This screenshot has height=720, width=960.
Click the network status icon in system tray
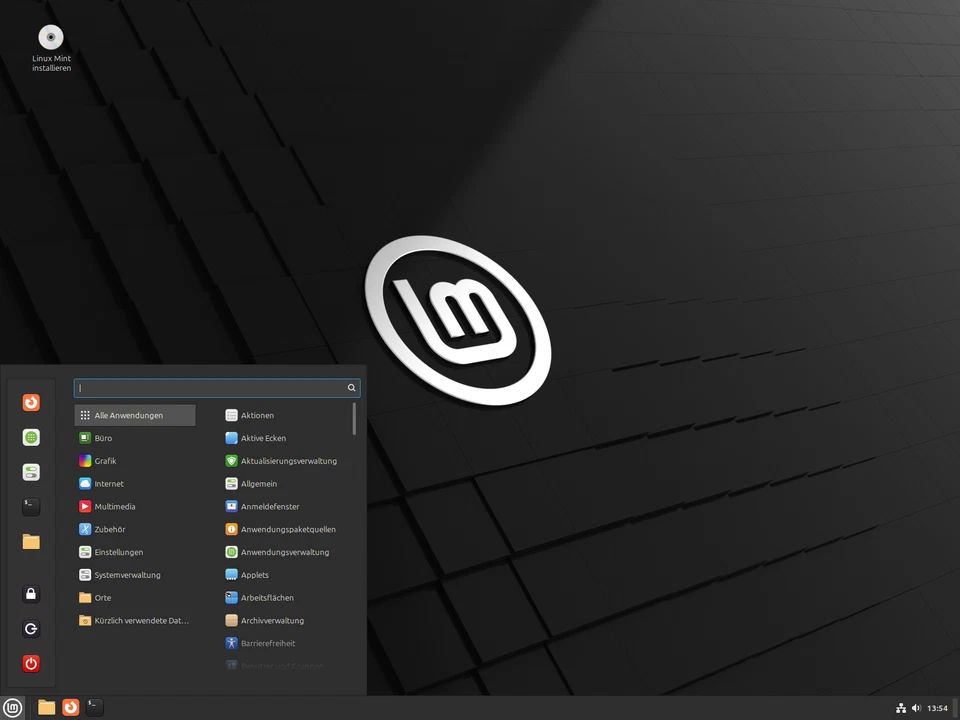[899, 707]
